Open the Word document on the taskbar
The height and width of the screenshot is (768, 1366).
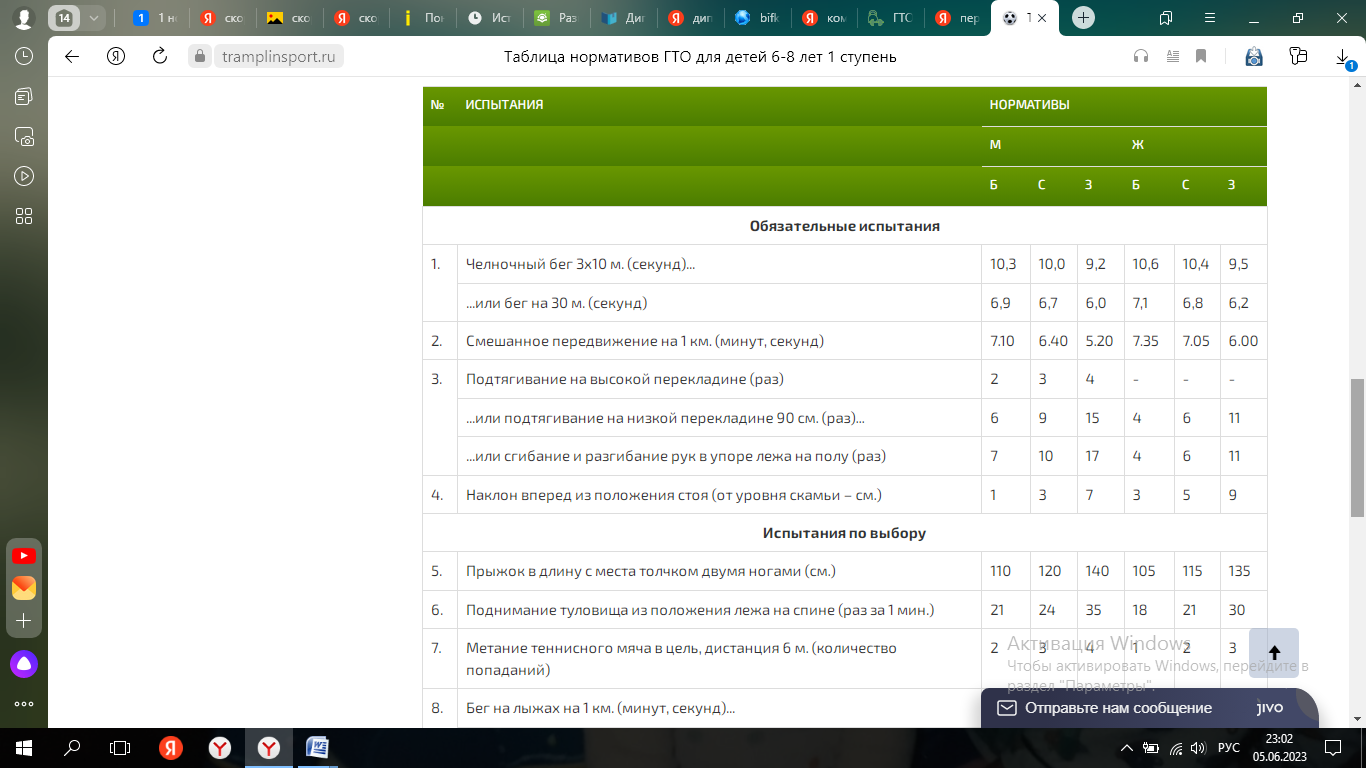click(x=317, y=748)
